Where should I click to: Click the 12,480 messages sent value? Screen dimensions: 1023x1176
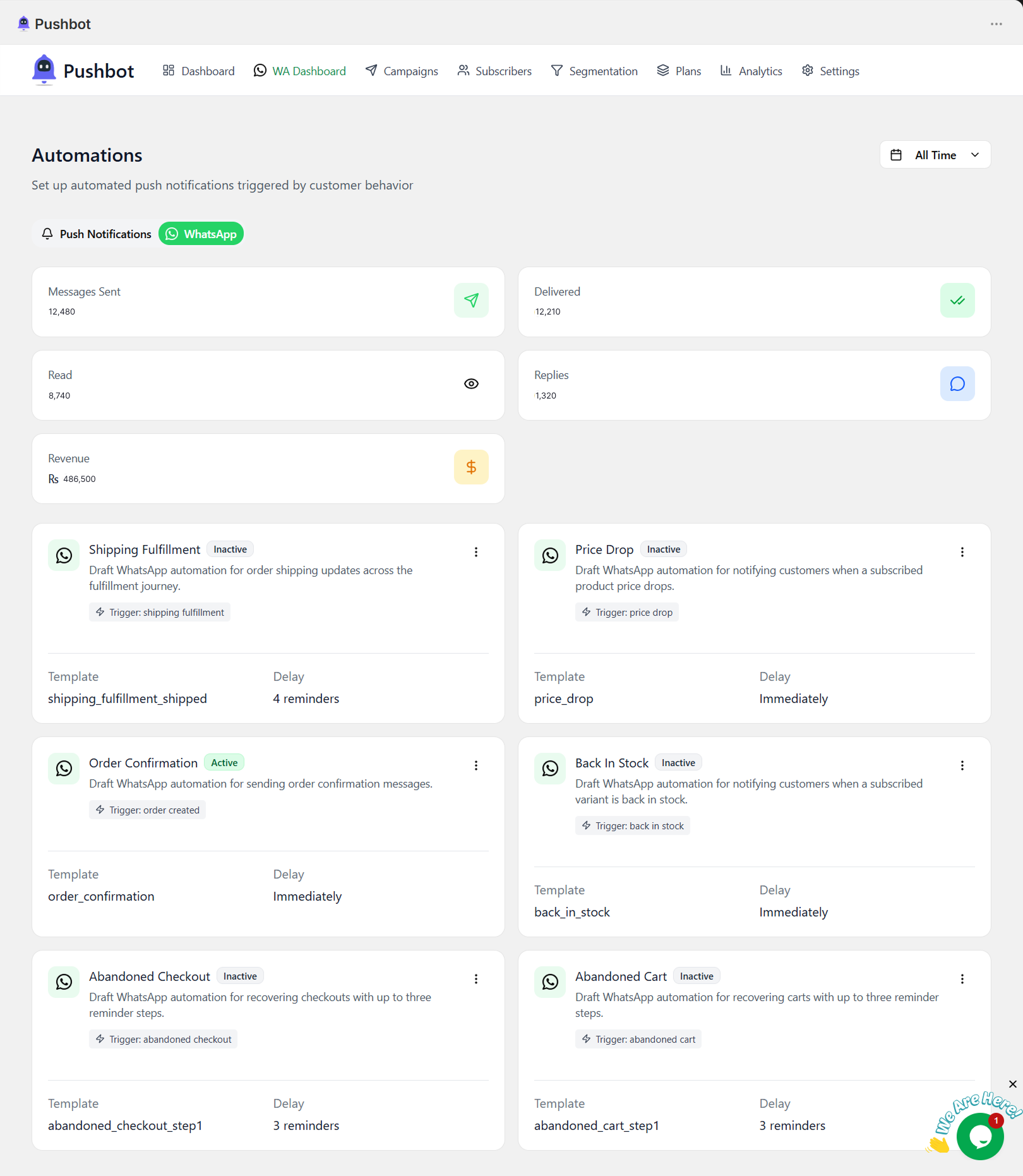coord(62,311)
